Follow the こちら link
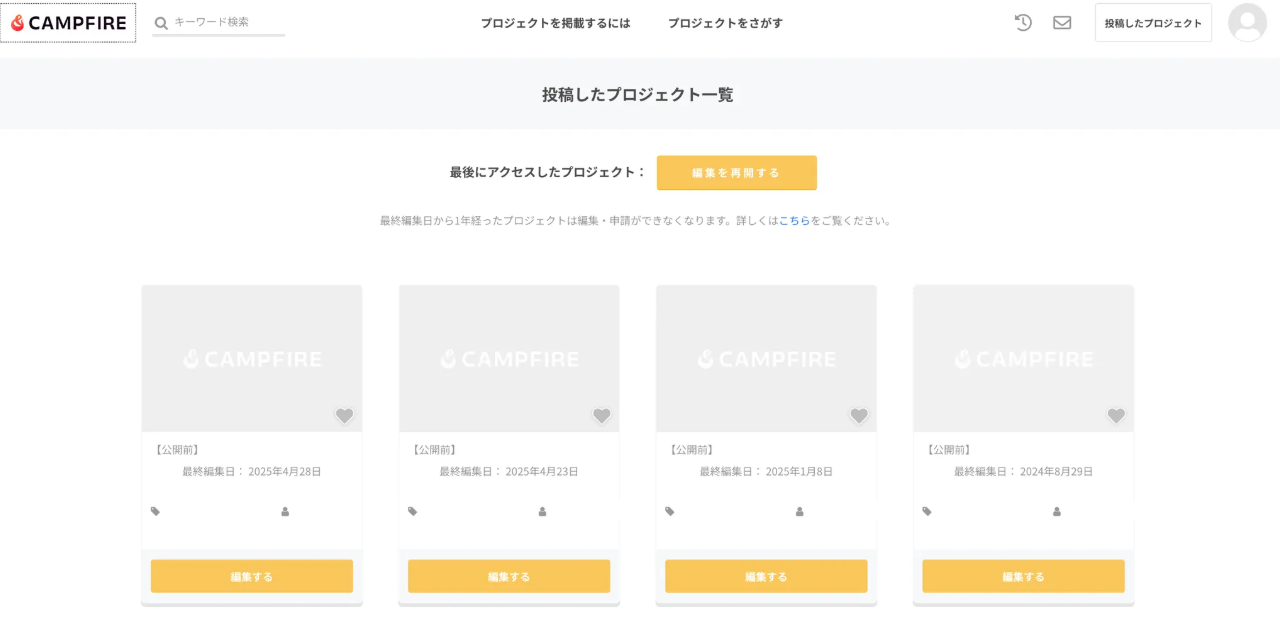The width and height of the screenshot is (1280, 622). coord(794,221)
